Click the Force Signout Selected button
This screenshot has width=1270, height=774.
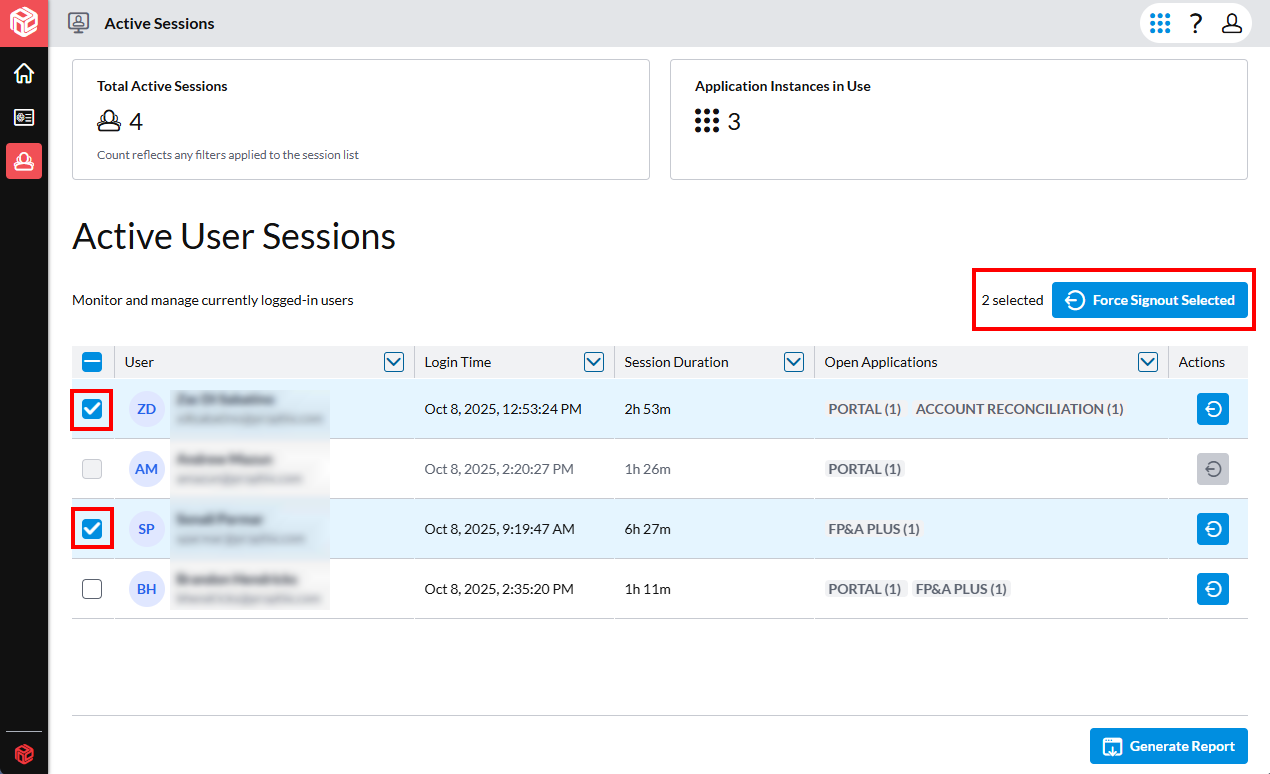point(1149,300)
